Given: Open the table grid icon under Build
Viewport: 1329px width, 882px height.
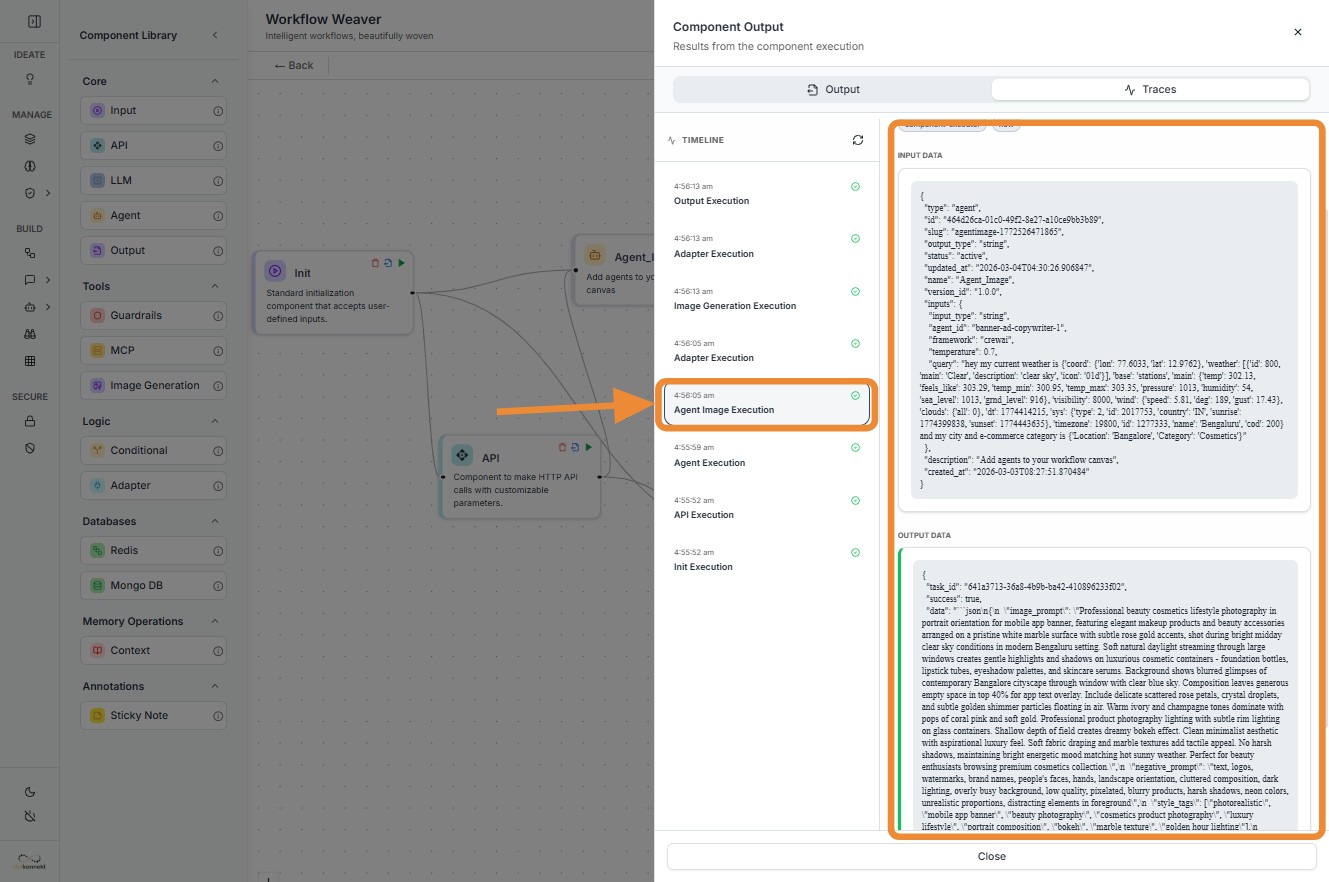Looking at the screenshot, I should tap(30, 361).
